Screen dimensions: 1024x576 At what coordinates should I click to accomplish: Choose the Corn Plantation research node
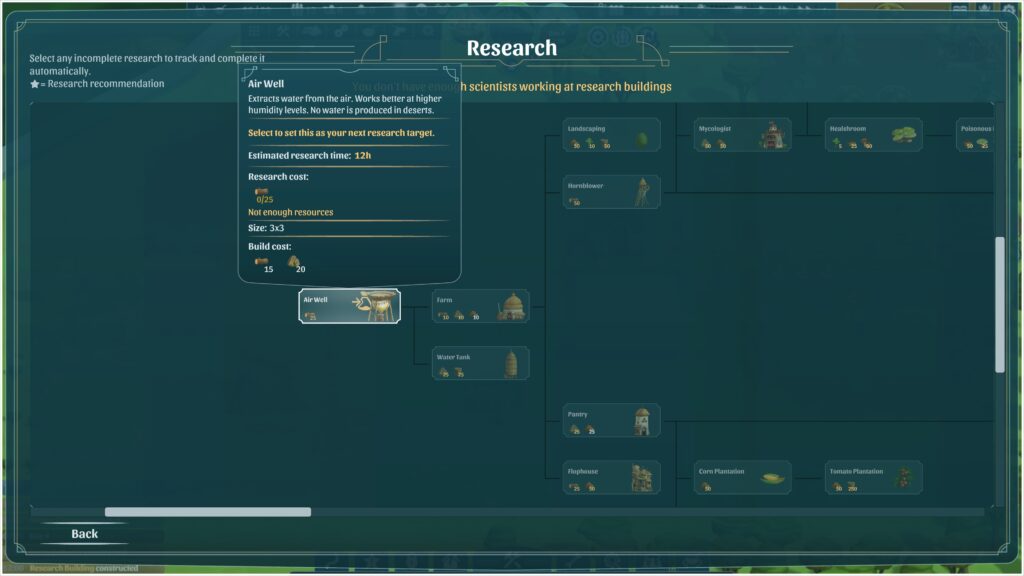[743, 477]
